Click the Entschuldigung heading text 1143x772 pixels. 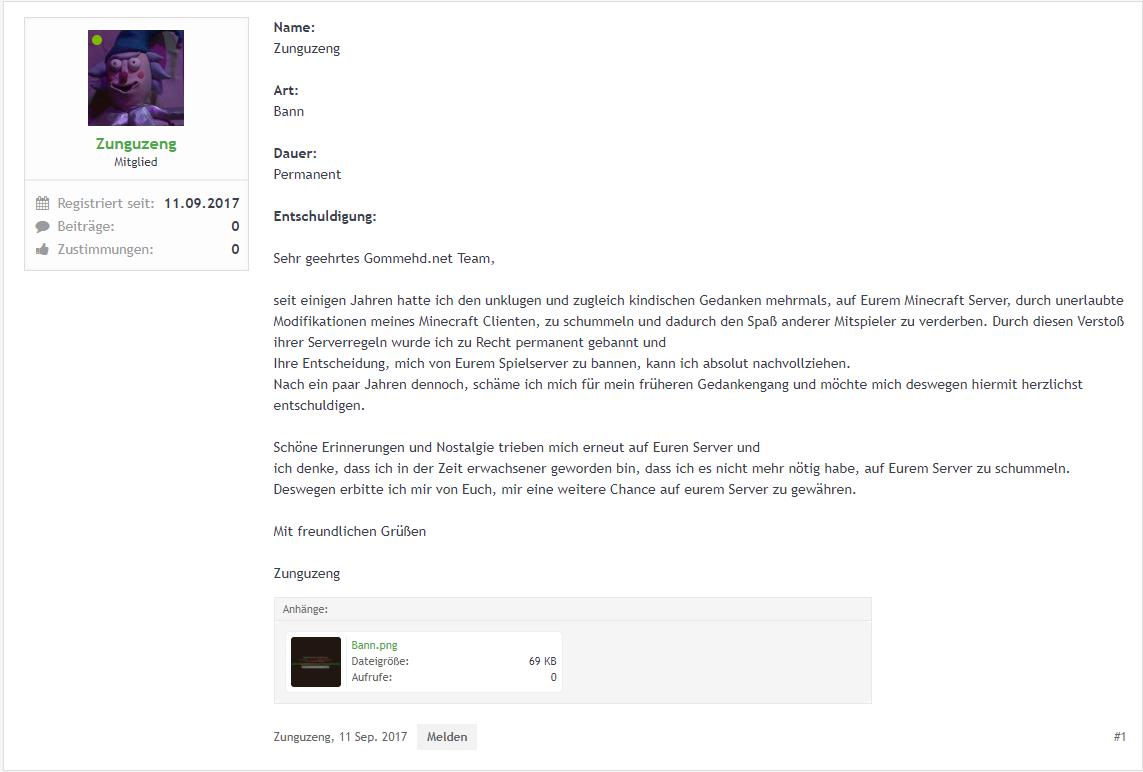click(325, 217)
